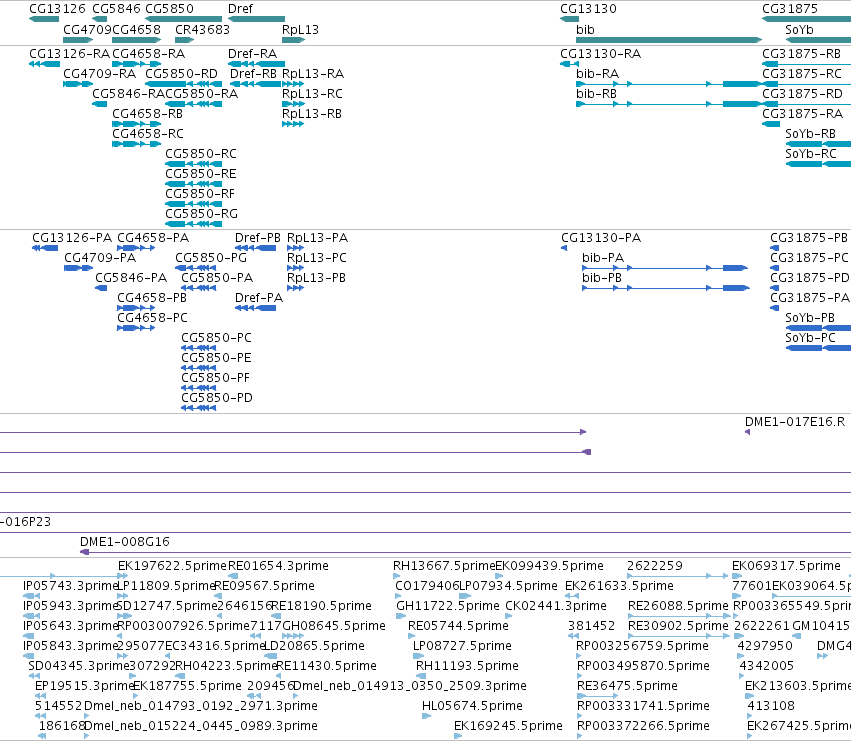
Task: Click the CG13130-RA transcript label
Action: pos(600,54)
